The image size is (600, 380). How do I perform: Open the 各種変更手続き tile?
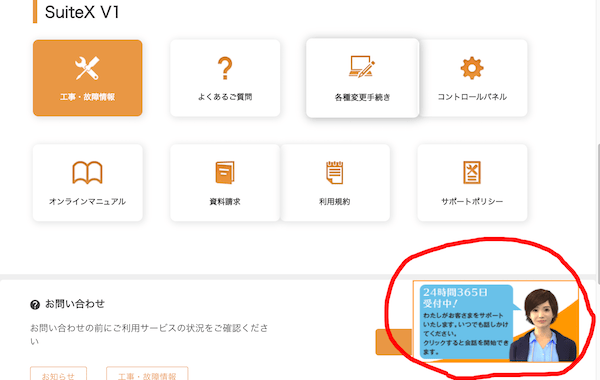(362, 78)
